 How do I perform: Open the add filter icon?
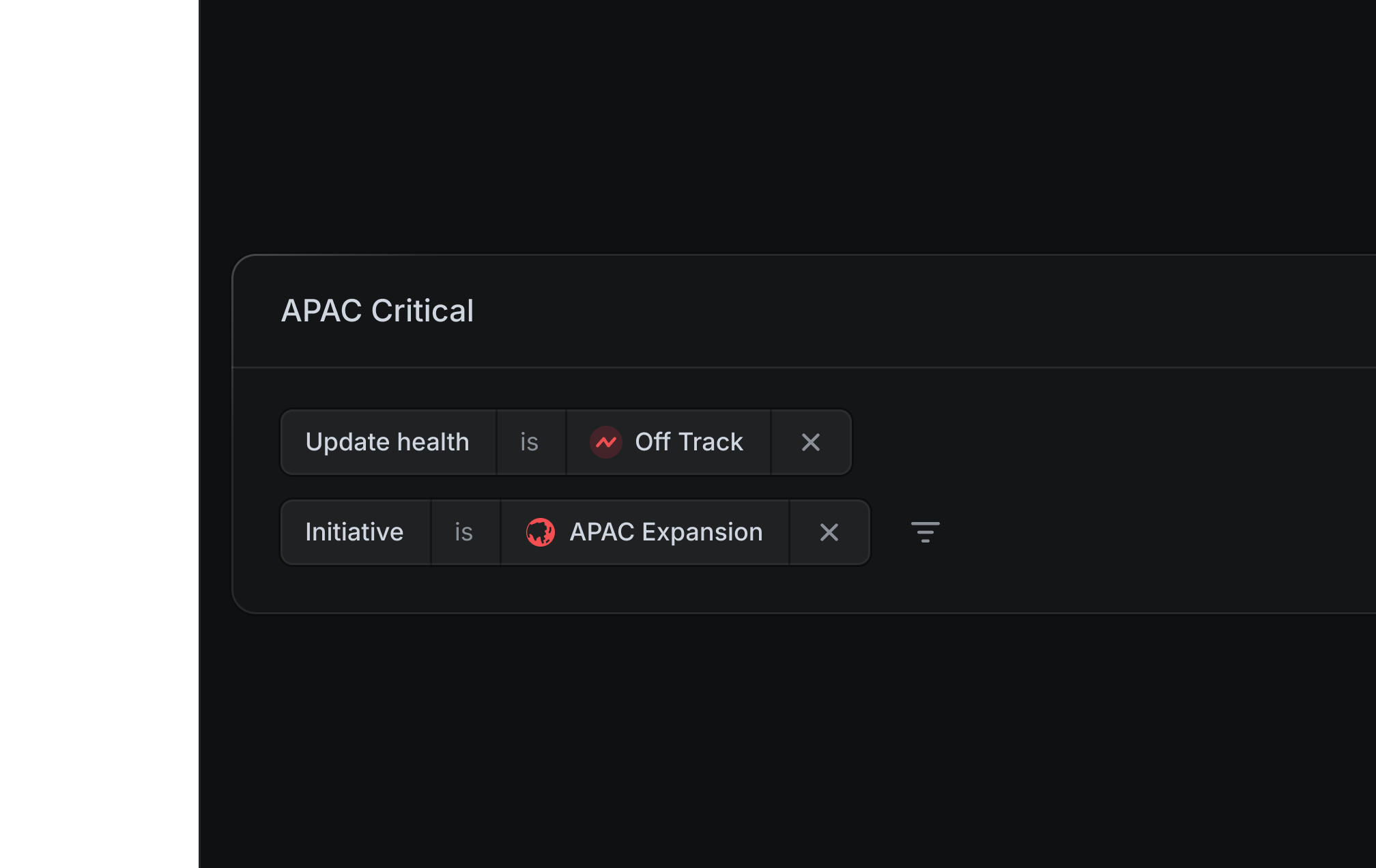(x=925, y=532)
